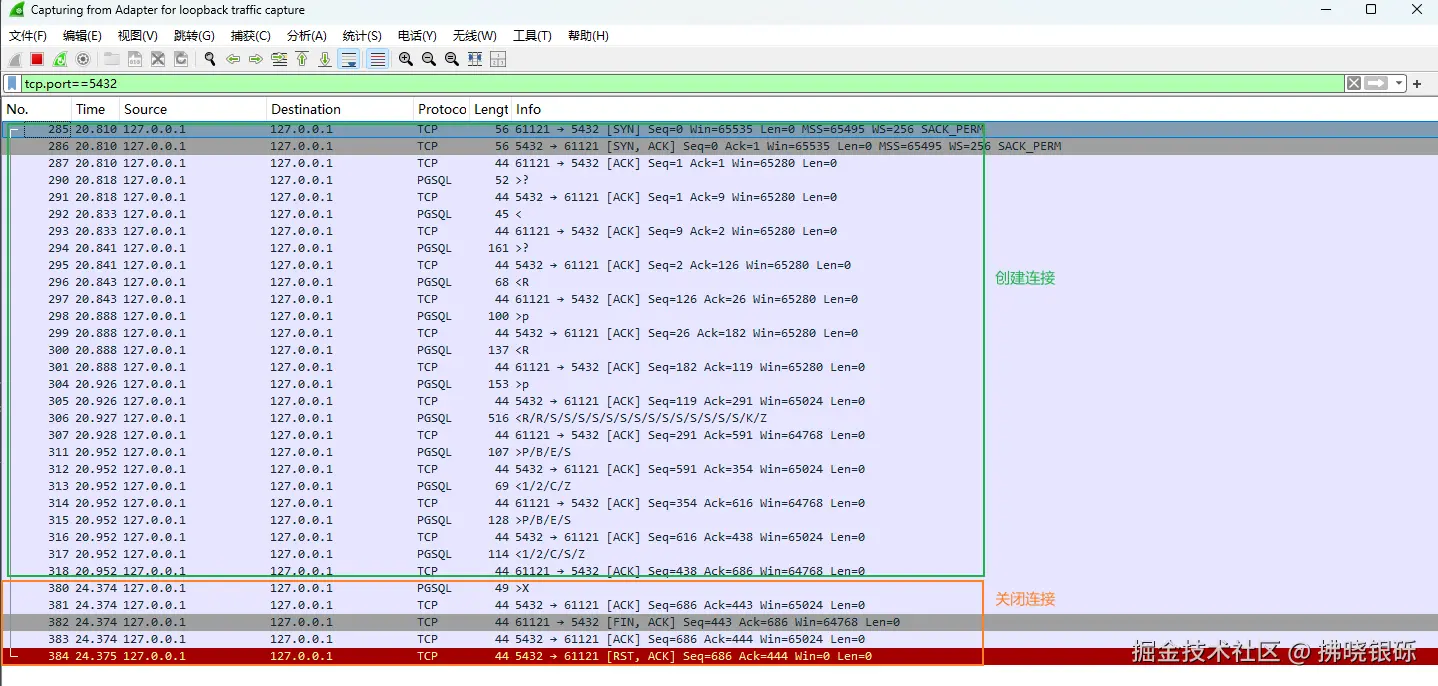Select packet 285 SYN row
Viewport: 1438px width, 686px height.
coord(719,129)
